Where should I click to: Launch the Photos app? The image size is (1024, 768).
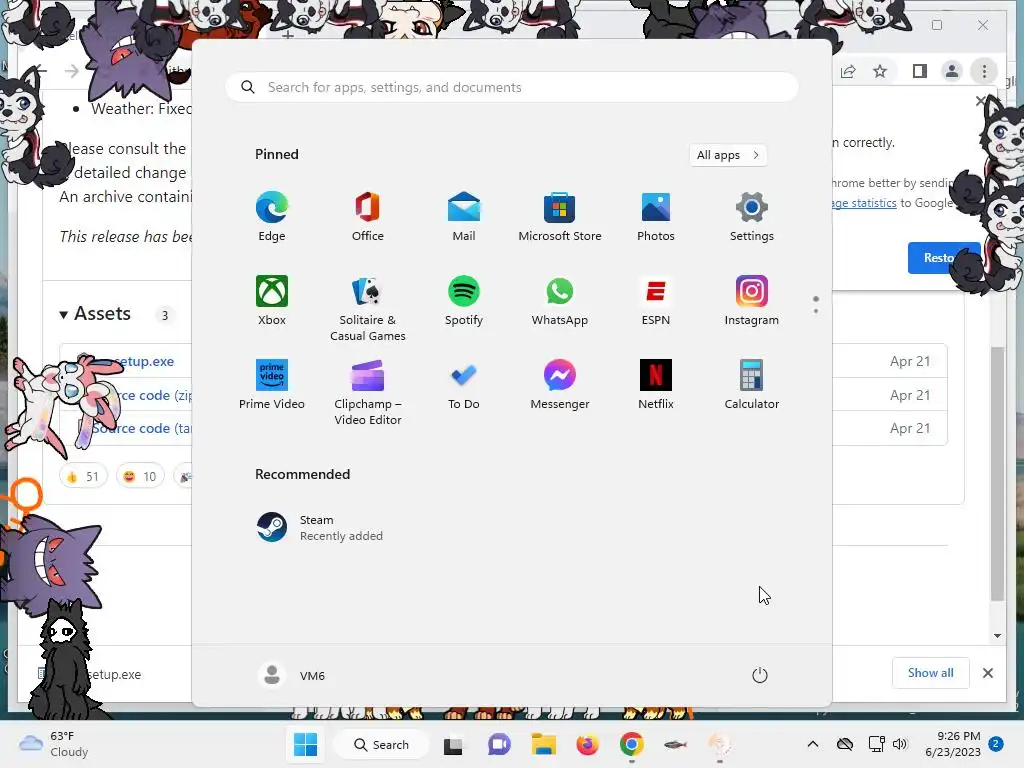coord(656,217)
